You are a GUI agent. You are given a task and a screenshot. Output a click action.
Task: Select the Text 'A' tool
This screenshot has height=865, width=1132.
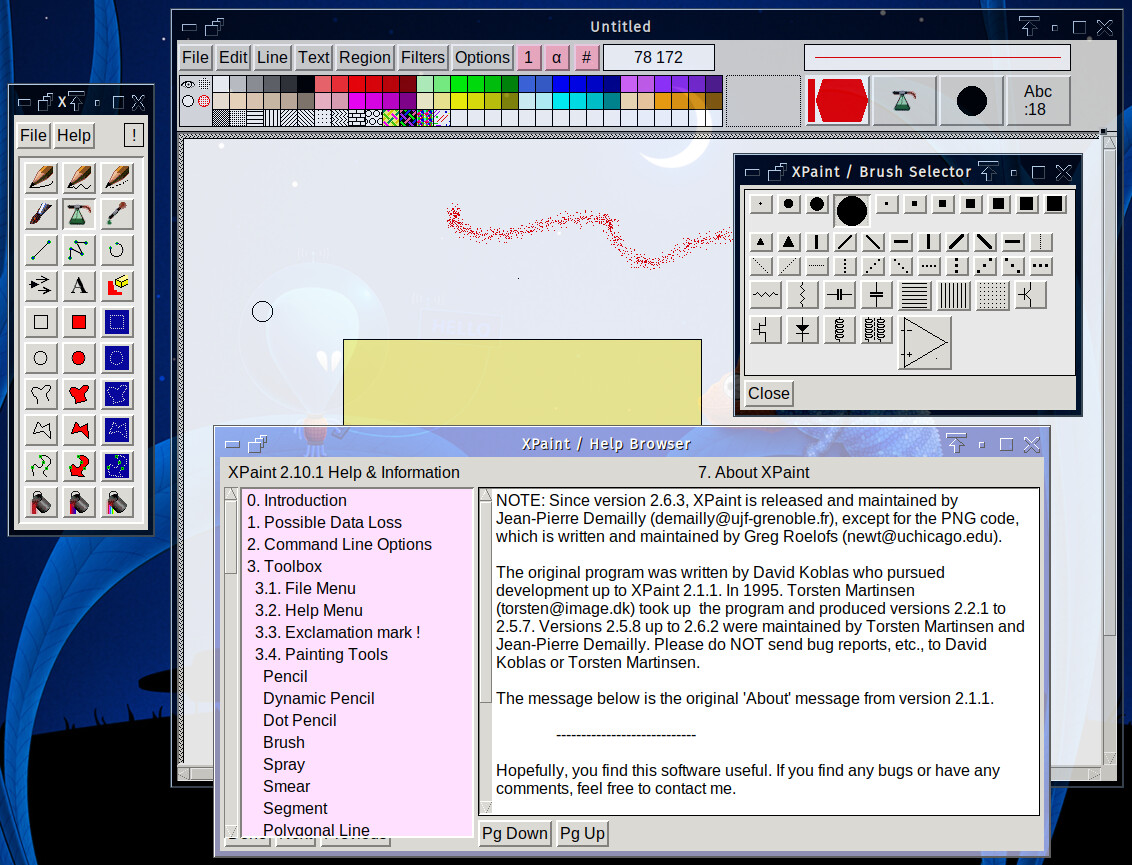pyautogui.click(x=79, y=286)
